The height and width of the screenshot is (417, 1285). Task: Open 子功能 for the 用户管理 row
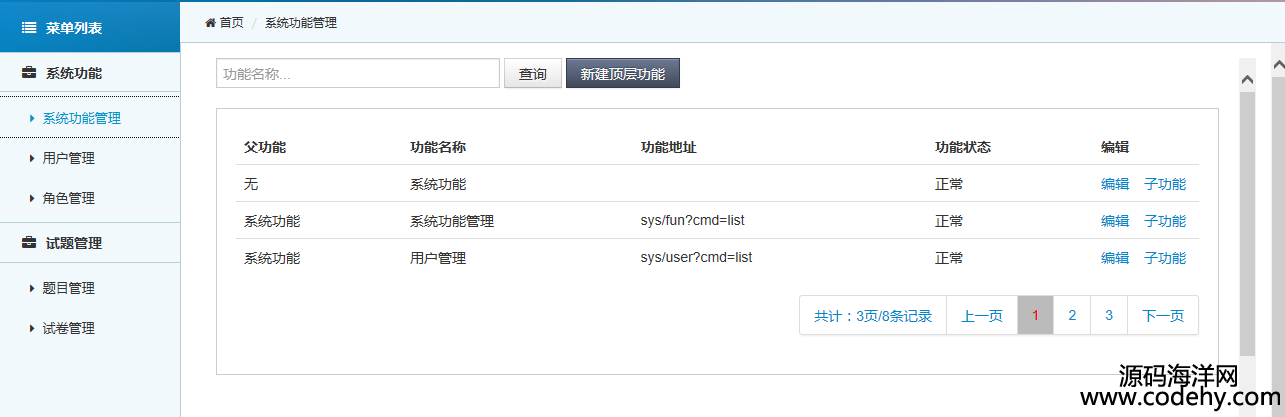1165,258
